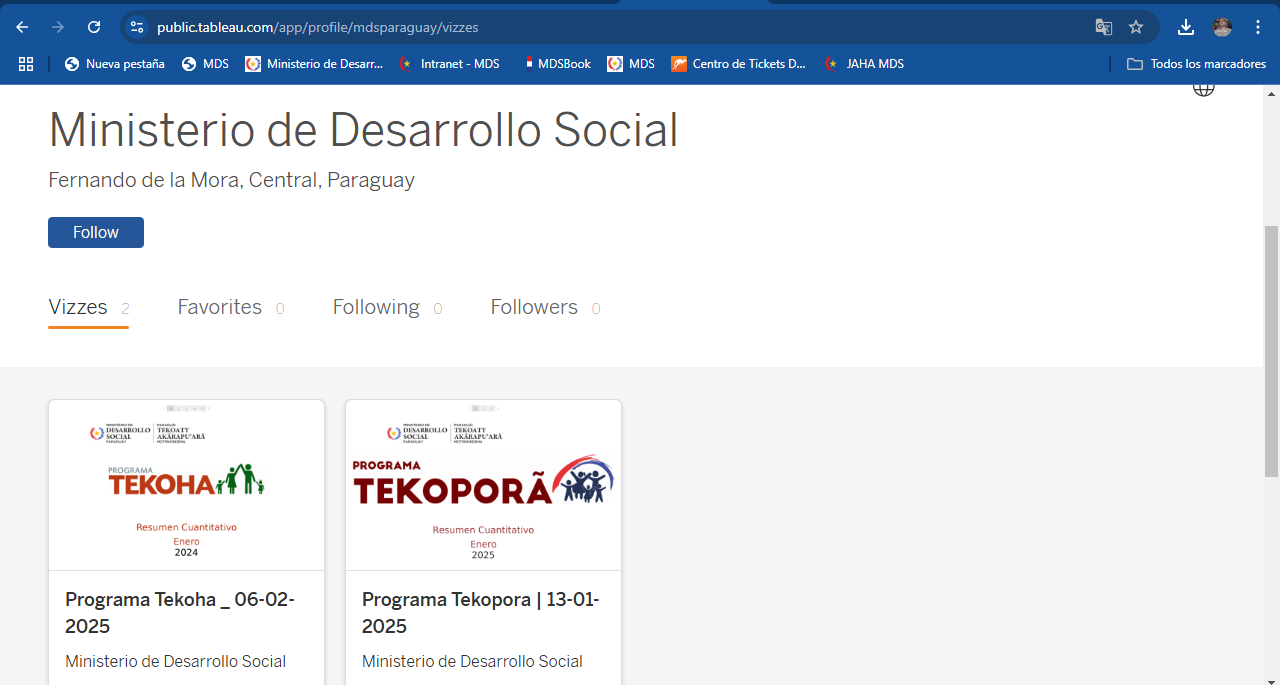Switch to the Following tab
1280x685 pixels.
387,308
